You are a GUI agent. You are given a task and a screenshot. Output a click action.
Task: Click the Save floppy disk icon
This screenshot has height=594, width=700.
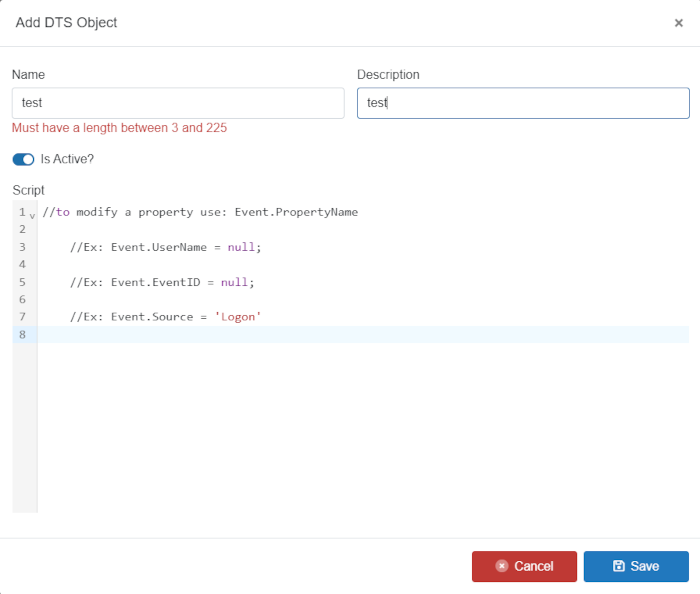(x=619, y=566)
